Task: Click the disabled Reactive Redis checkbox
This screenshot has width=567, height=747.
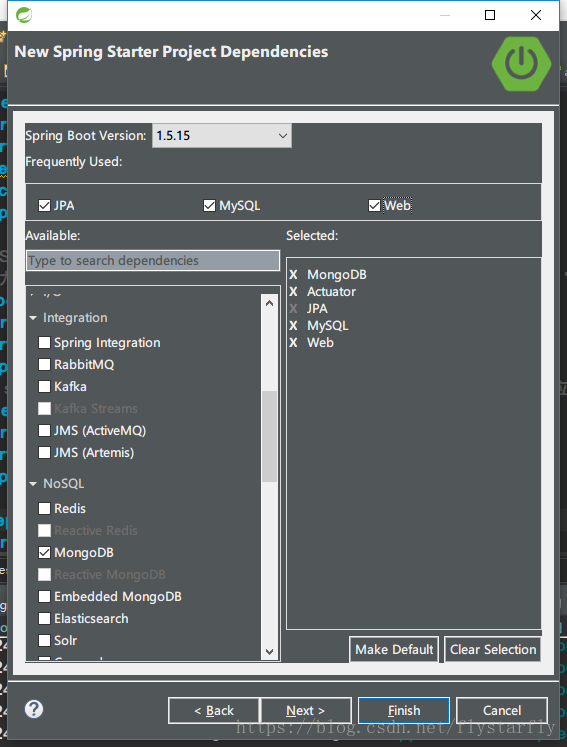Action: 44,530
